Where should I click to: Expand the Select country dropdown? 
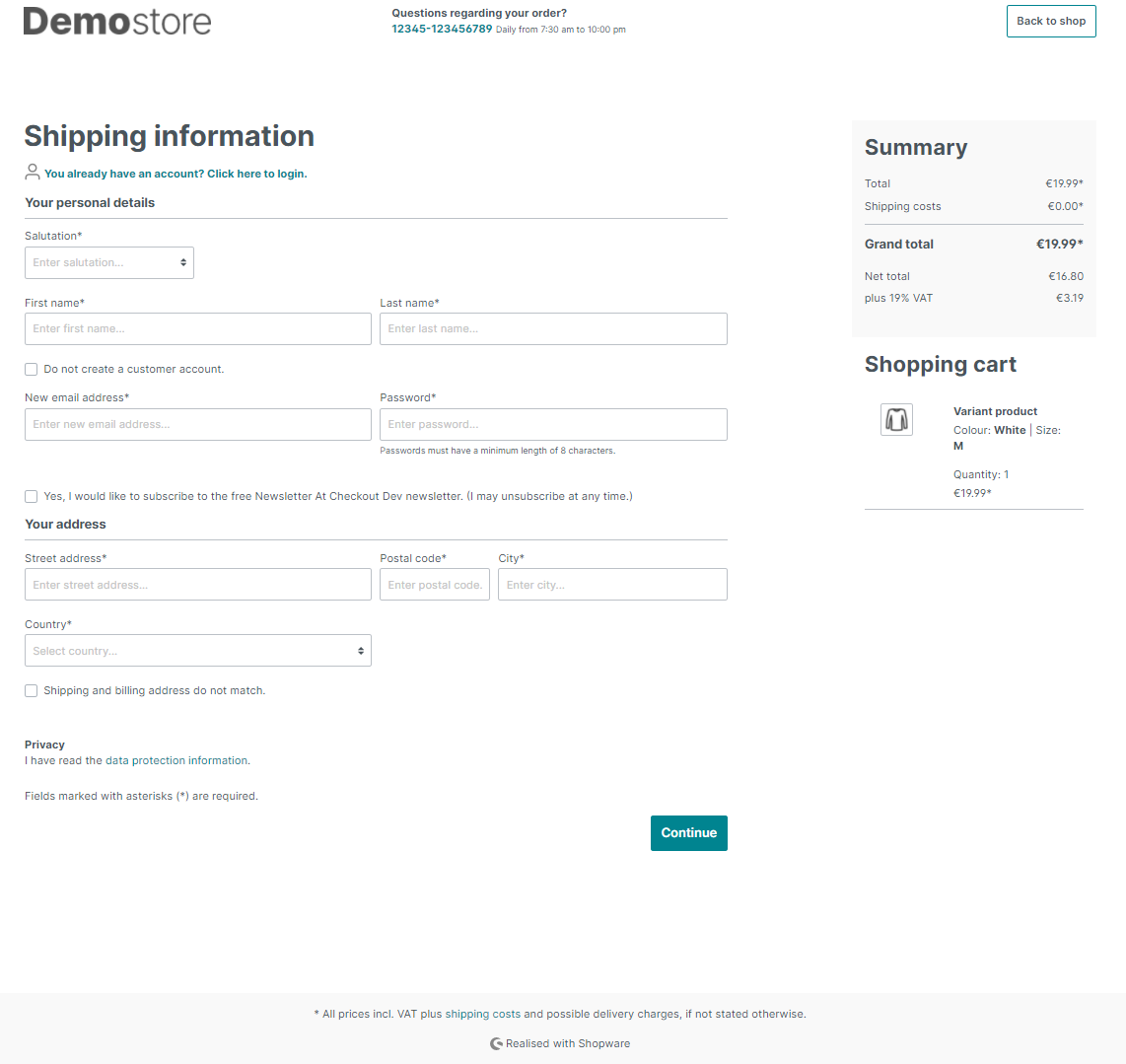click(198, 650)
